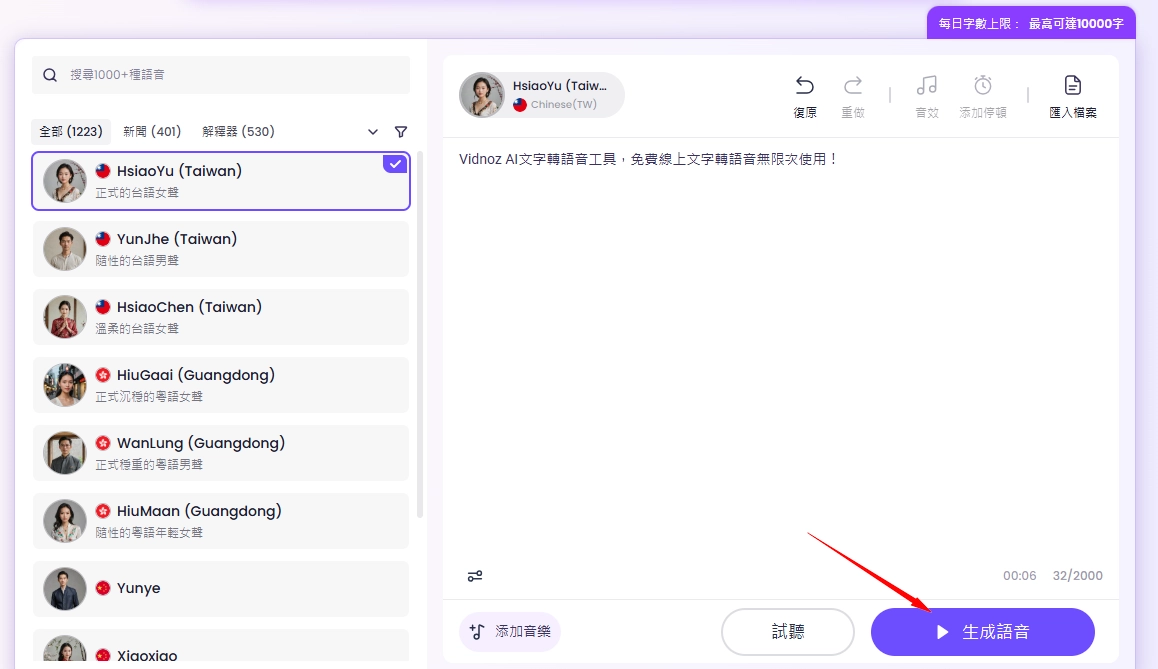1158x669 pixels.
Task: Click the 添加音樂 add music button
Action: click(510, 632)
